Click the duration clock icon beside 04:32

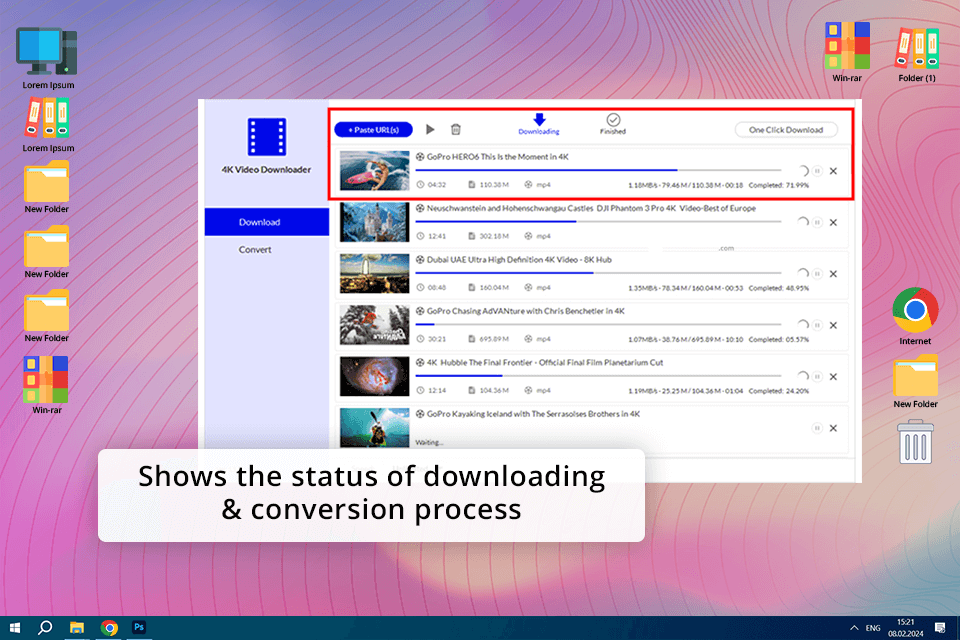[x=420, y=184]
